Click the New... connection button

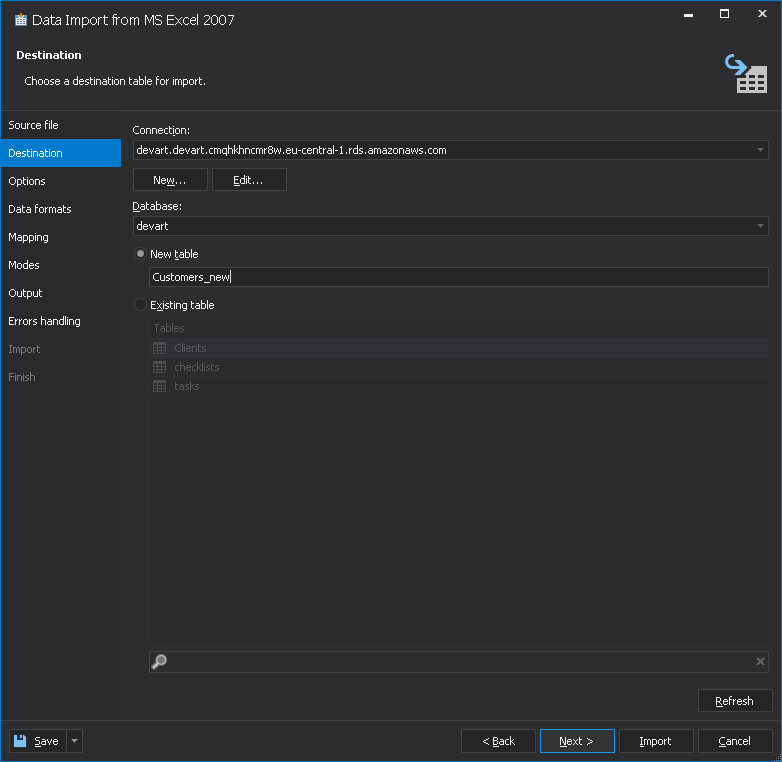click(x=170, y=180)
